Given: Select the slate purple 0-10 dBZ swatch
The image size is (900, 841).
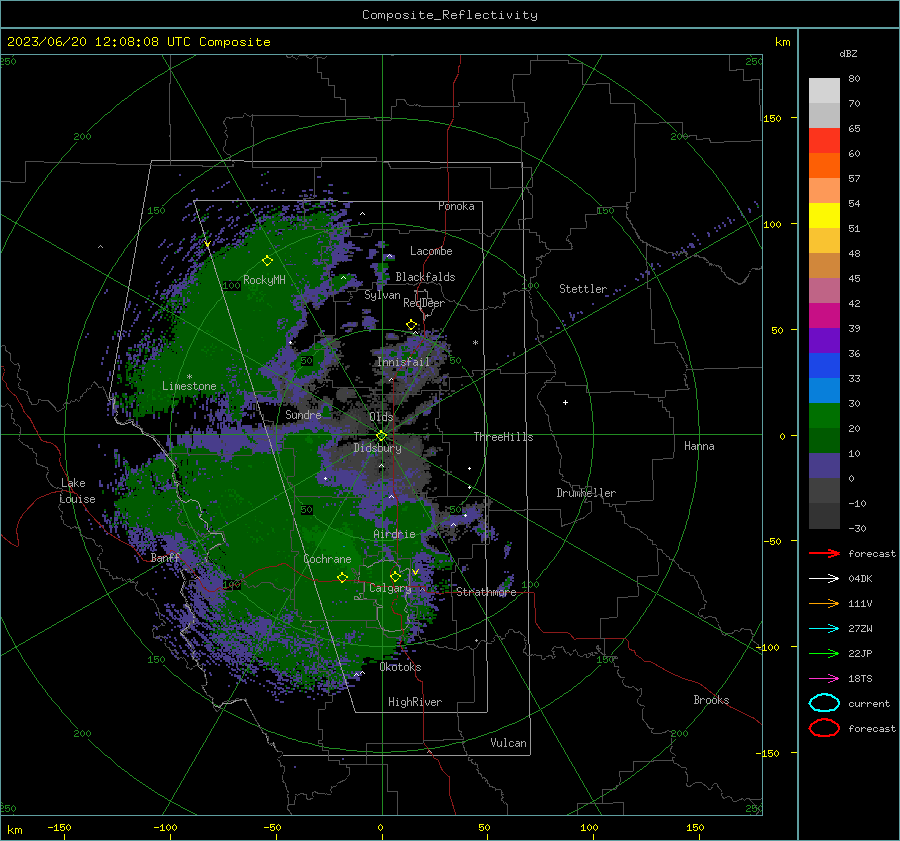Looking at the screenshot, I should tap(824, 466).
